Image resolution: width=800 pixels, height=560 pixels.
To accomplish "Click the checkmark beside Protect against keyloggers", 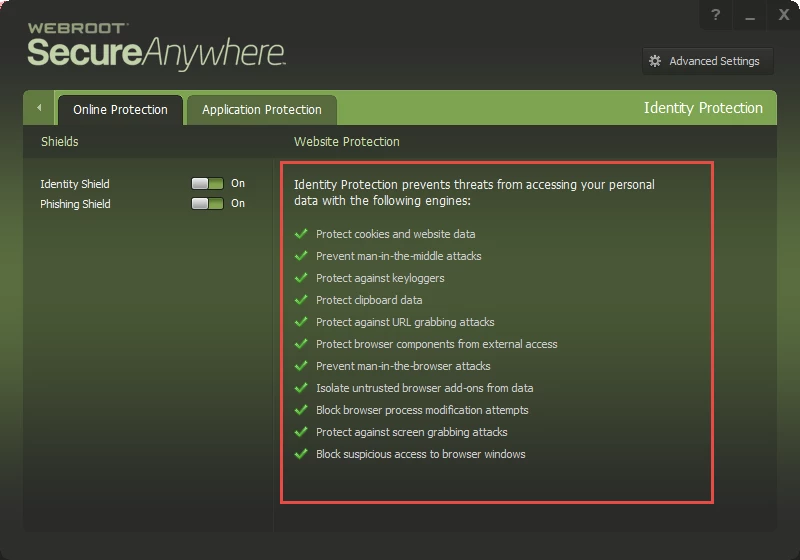I will coord(301,277).
